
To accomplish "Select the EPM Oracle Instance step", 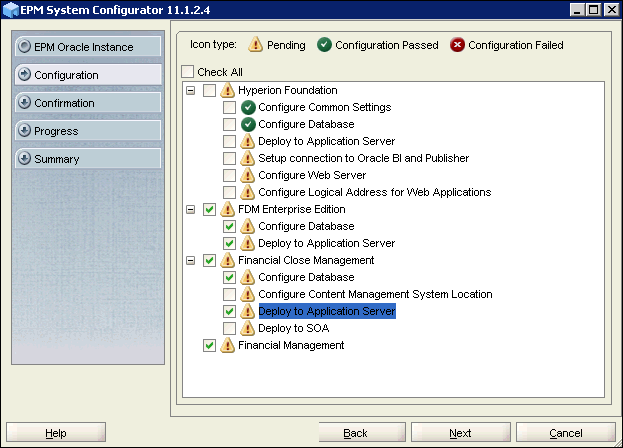I will pyautogui.click(x=88, y=46).
